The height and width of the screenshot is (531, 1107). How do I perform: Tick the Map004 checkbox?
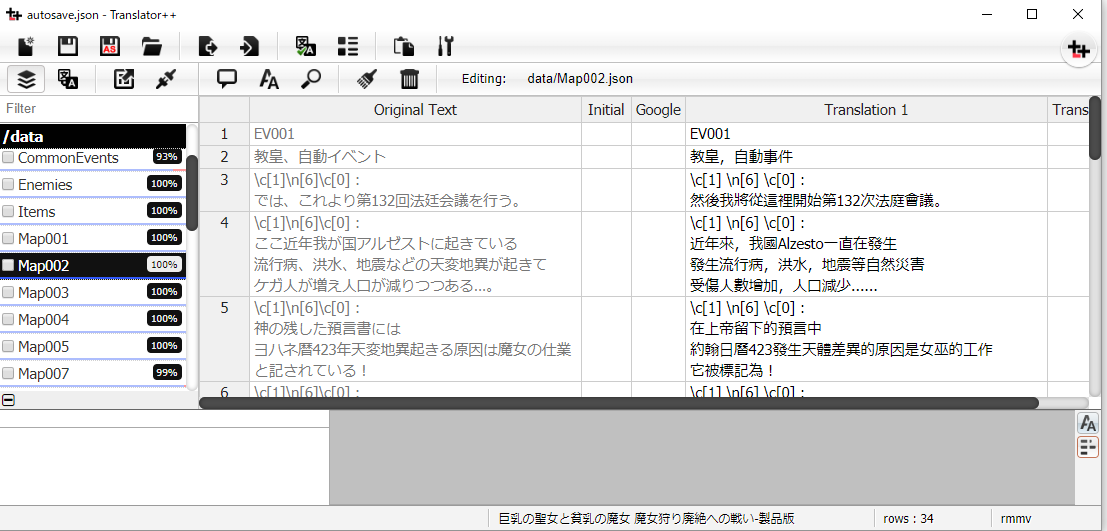pos(8,319)
